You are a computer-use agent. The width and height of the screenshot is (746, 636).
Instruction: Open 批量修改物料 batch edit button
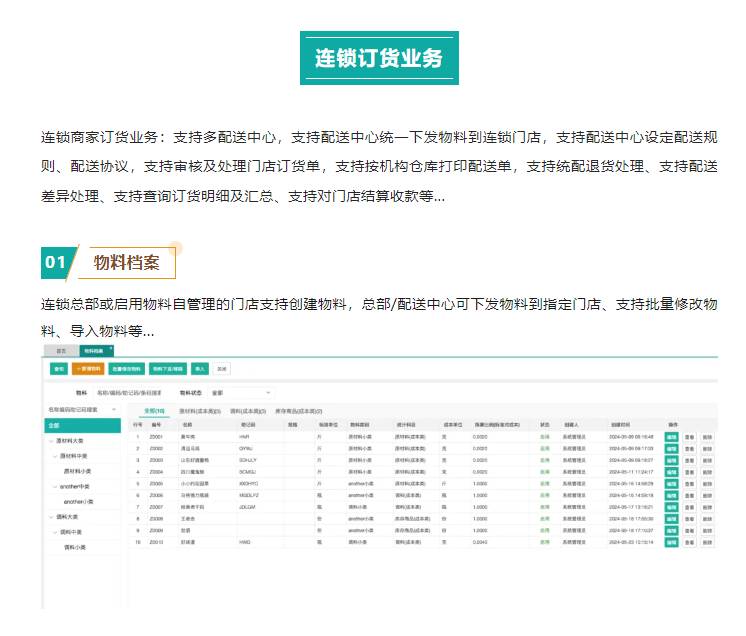click(x=127, y=369)
